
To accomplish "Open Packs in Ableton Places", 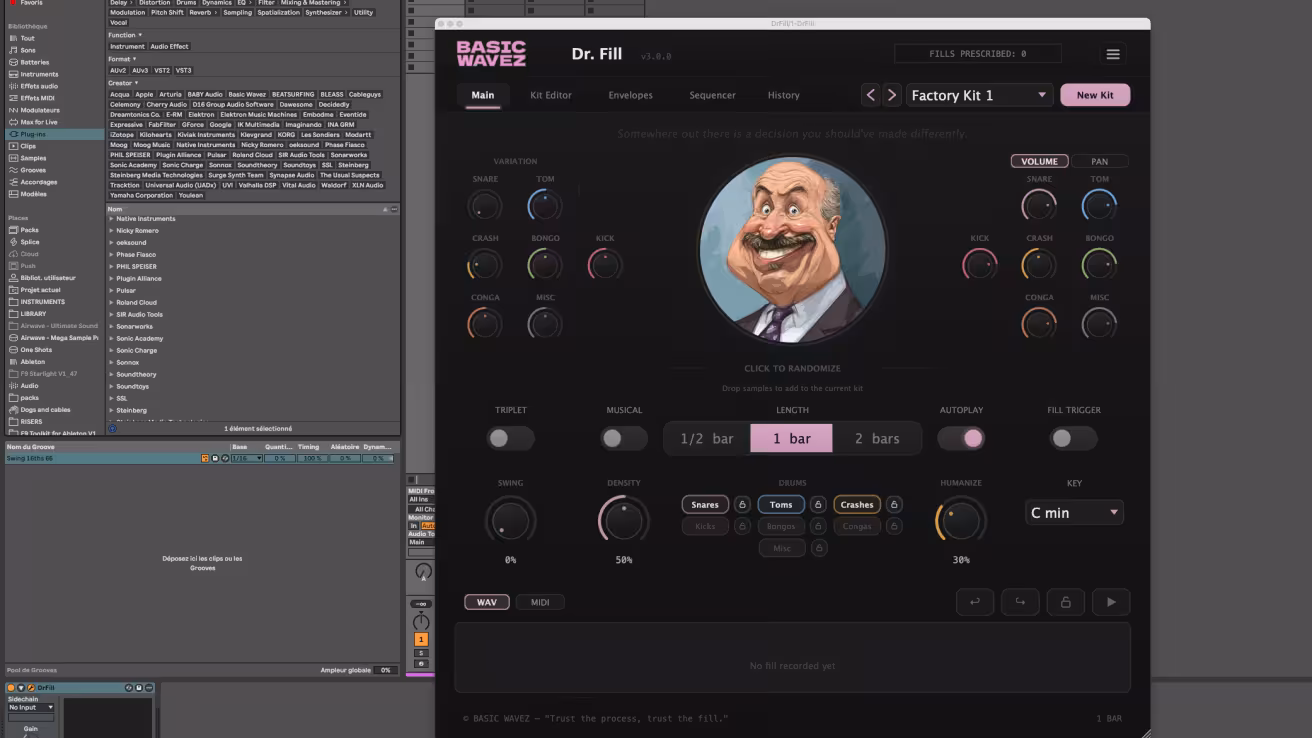I will (29, 230).
